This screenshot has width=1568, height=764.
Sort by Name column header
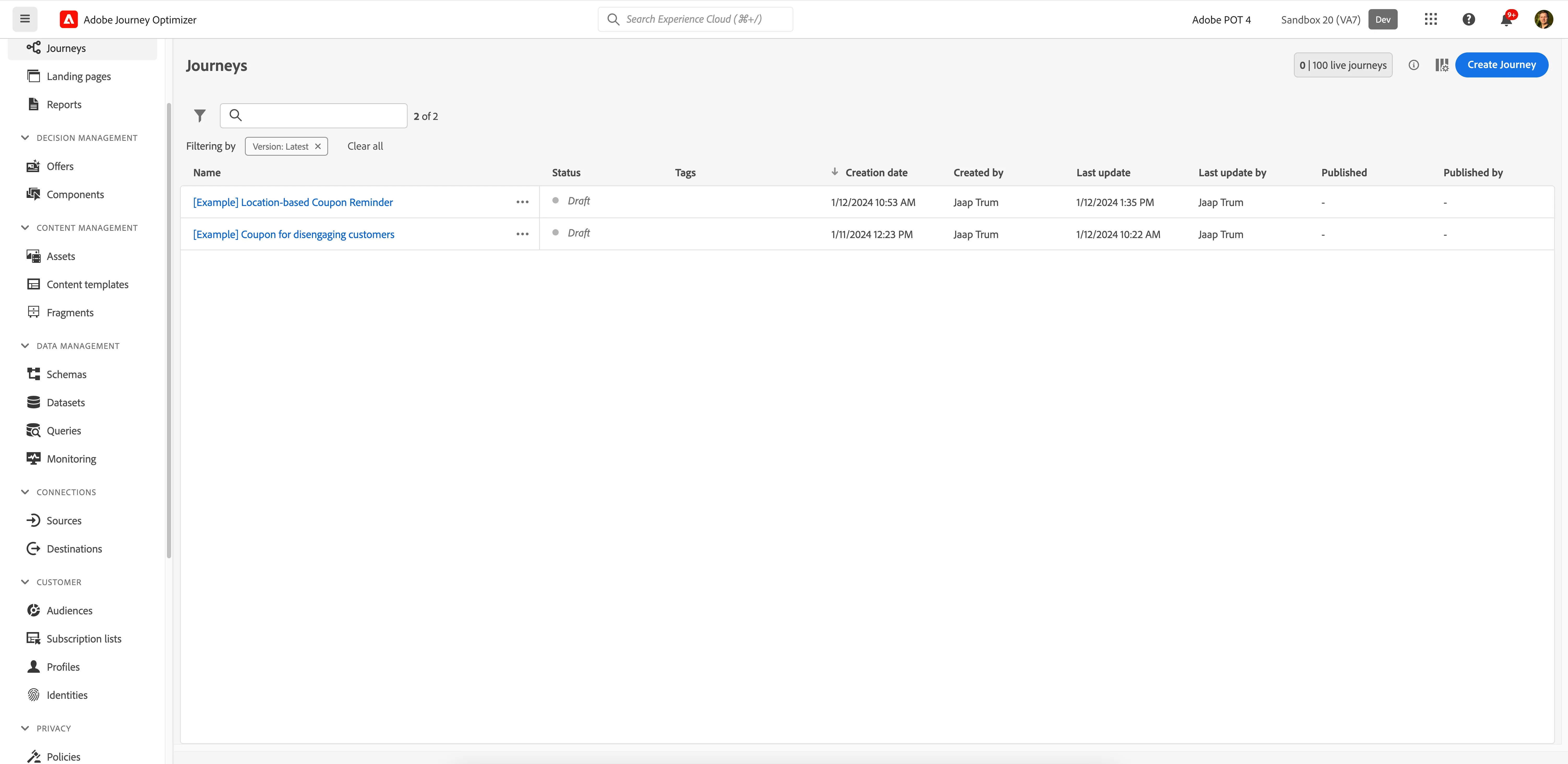[x=207, y=173]
